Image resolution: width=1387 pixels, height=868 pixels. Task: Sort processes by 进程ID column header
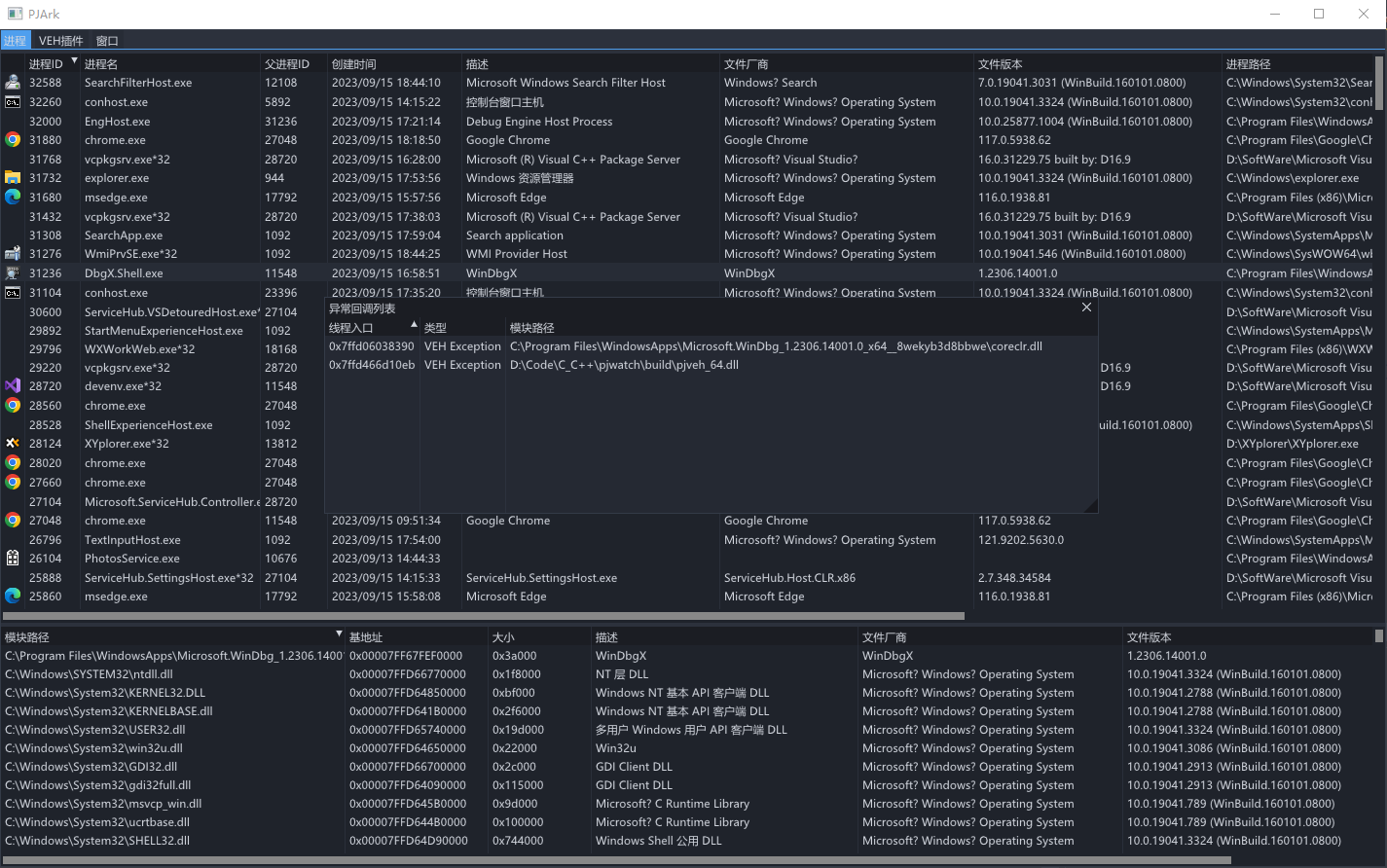(x=53, y=64)
